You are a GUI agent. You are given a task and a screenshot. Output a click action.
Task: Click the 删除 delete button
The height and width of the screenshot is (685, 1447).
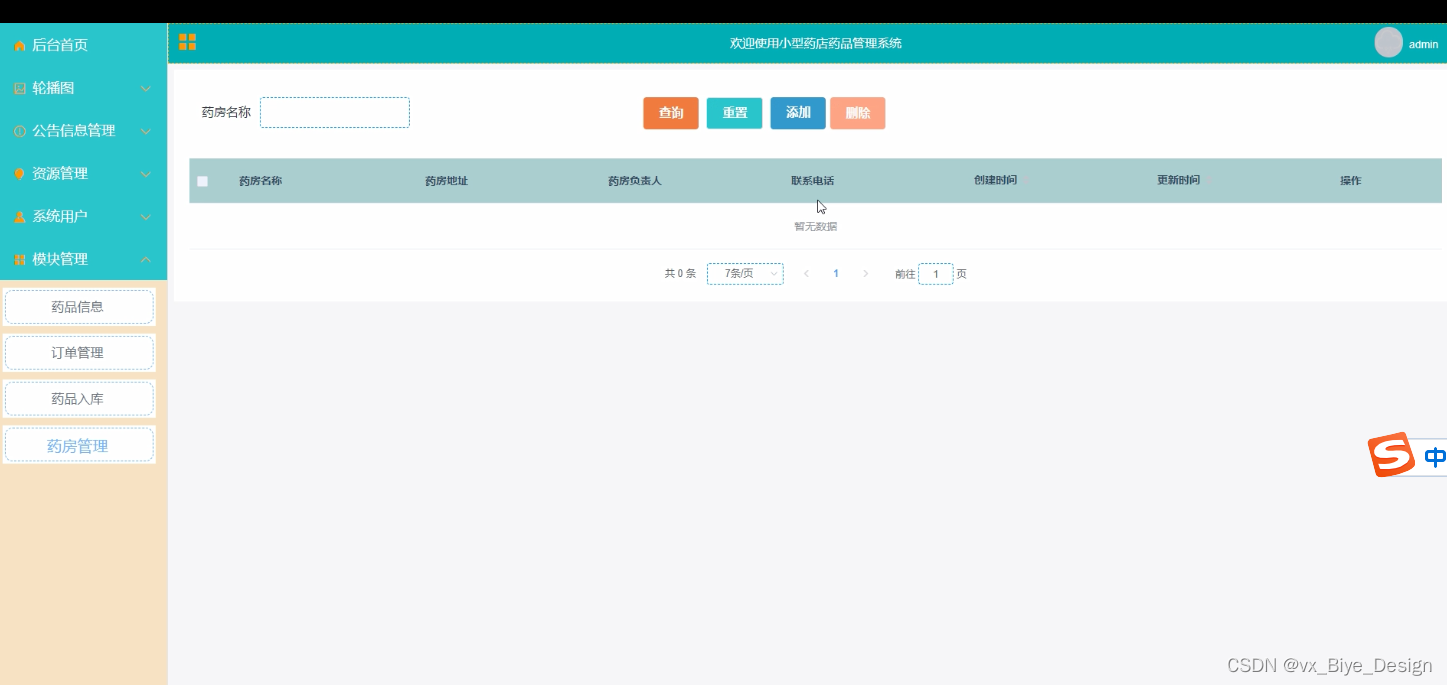coord(858,113)
